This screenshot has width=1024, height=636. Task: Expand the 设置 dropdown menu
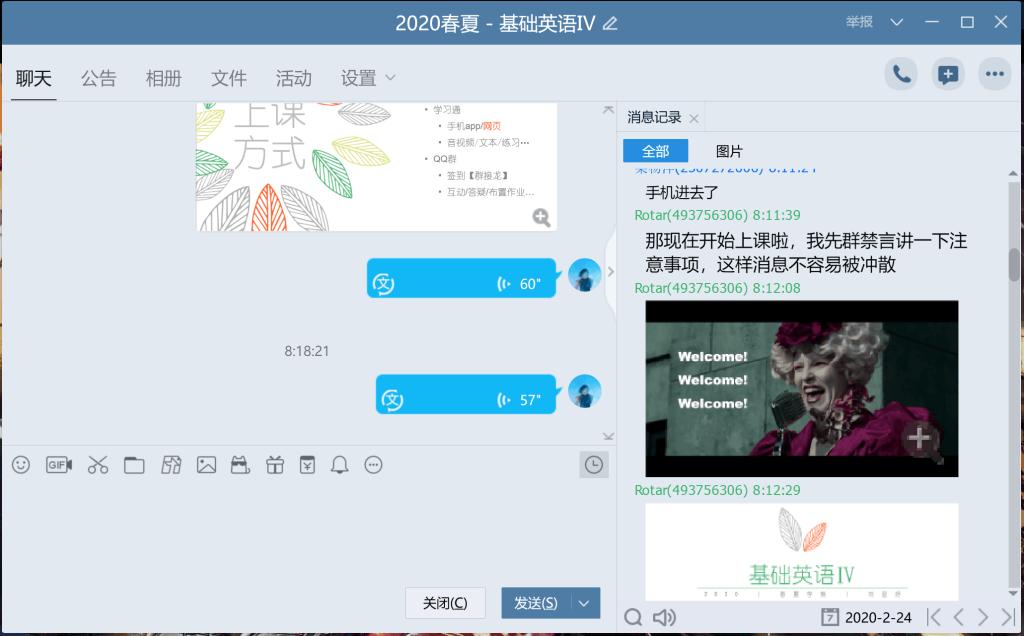click(x=368, y=78)
